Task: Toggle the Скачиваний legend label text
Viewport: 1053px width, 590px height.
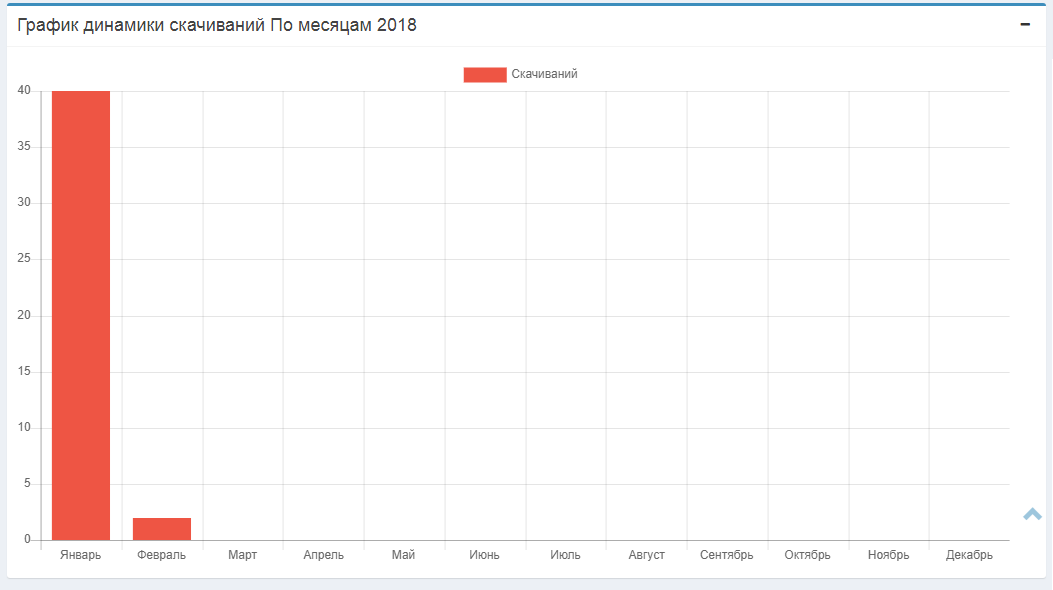Action: pyautogui.click(x=544, y=74)
